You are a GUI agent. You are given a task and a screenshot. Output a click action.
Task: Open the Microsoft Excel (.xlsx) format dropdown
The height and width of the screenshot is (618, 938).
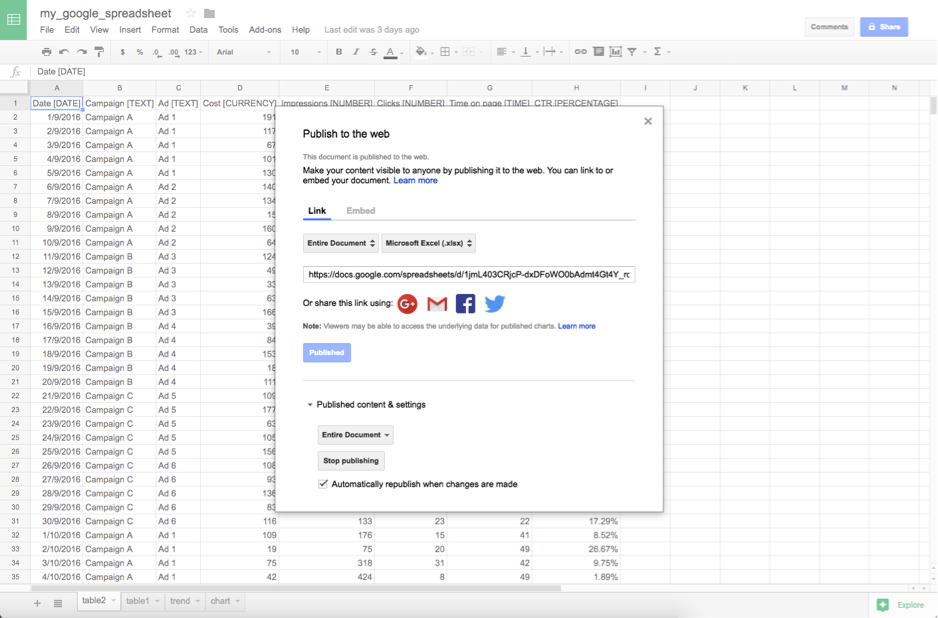coord(425,242)
